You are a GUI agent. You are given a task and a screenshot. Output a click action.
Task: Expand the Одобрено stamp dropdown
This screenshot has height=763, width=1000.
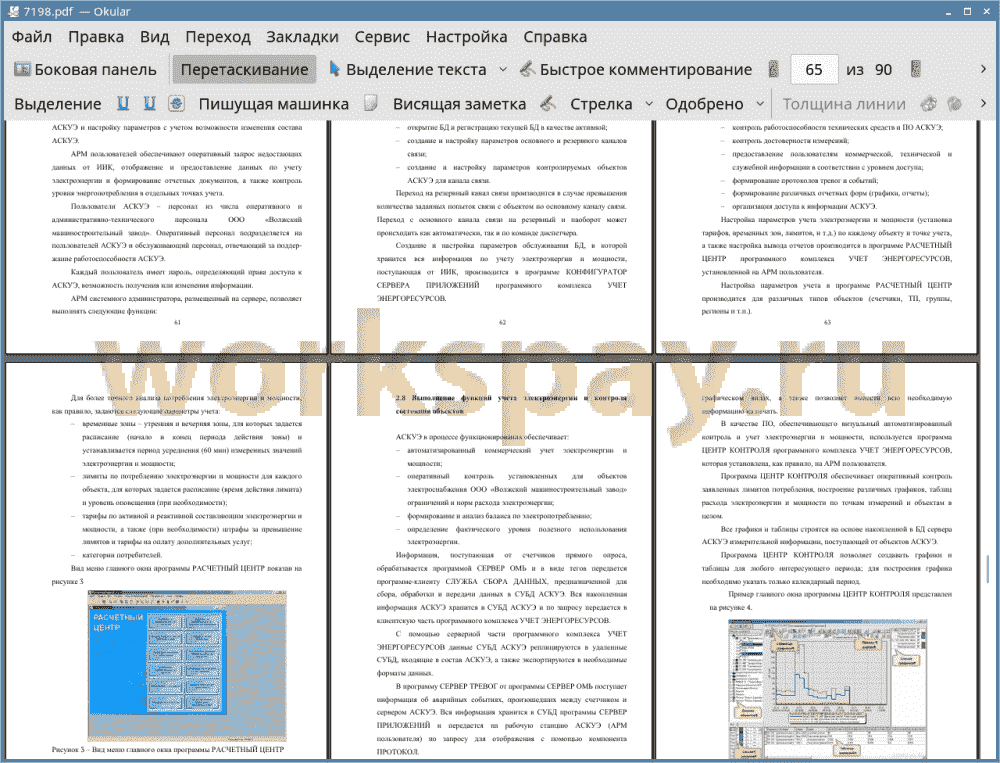coord(760,104)
